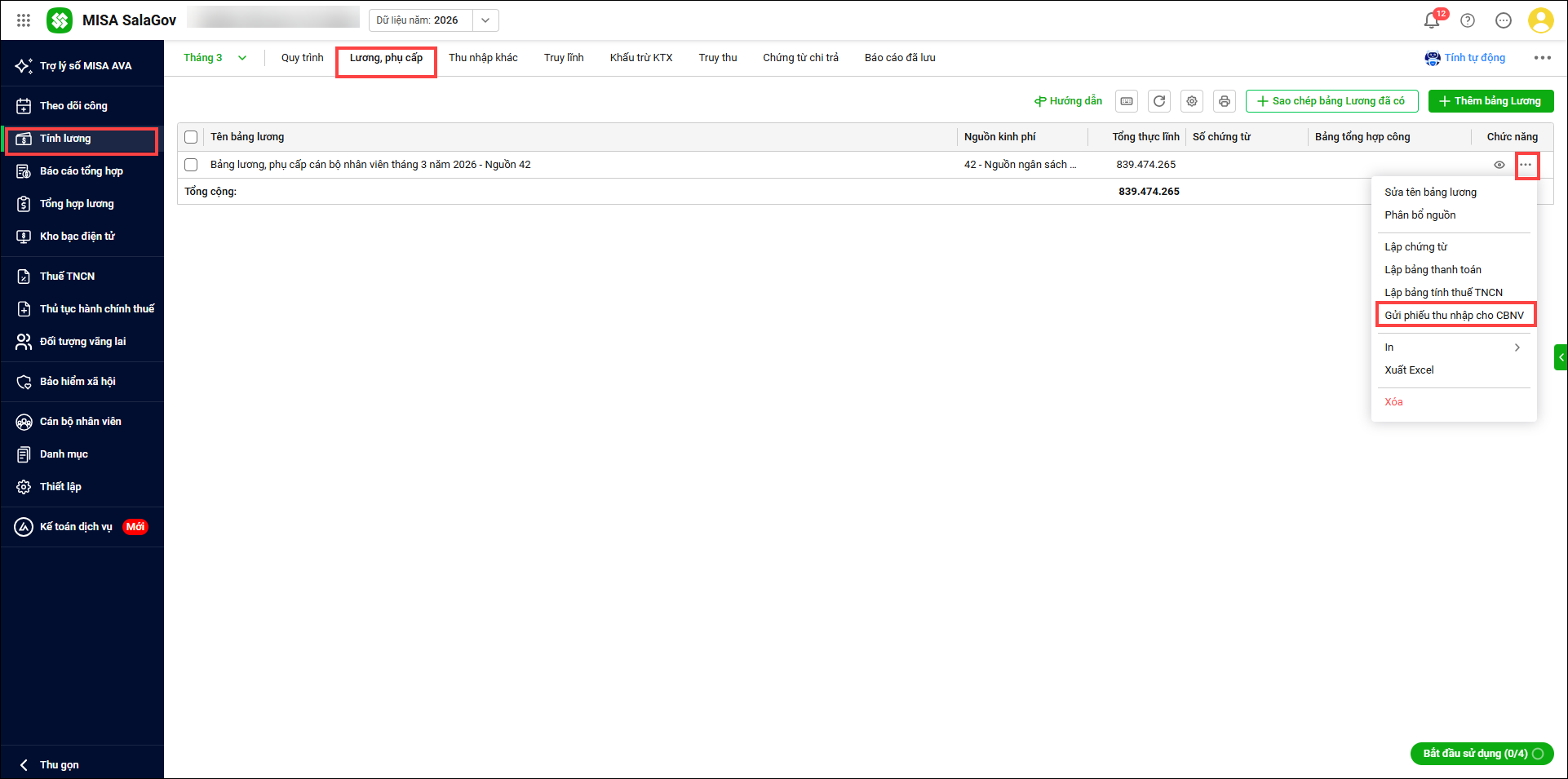This screenshot has width=1568, height=779.
Task: Click the refresh data icon
Action: 1159,101
